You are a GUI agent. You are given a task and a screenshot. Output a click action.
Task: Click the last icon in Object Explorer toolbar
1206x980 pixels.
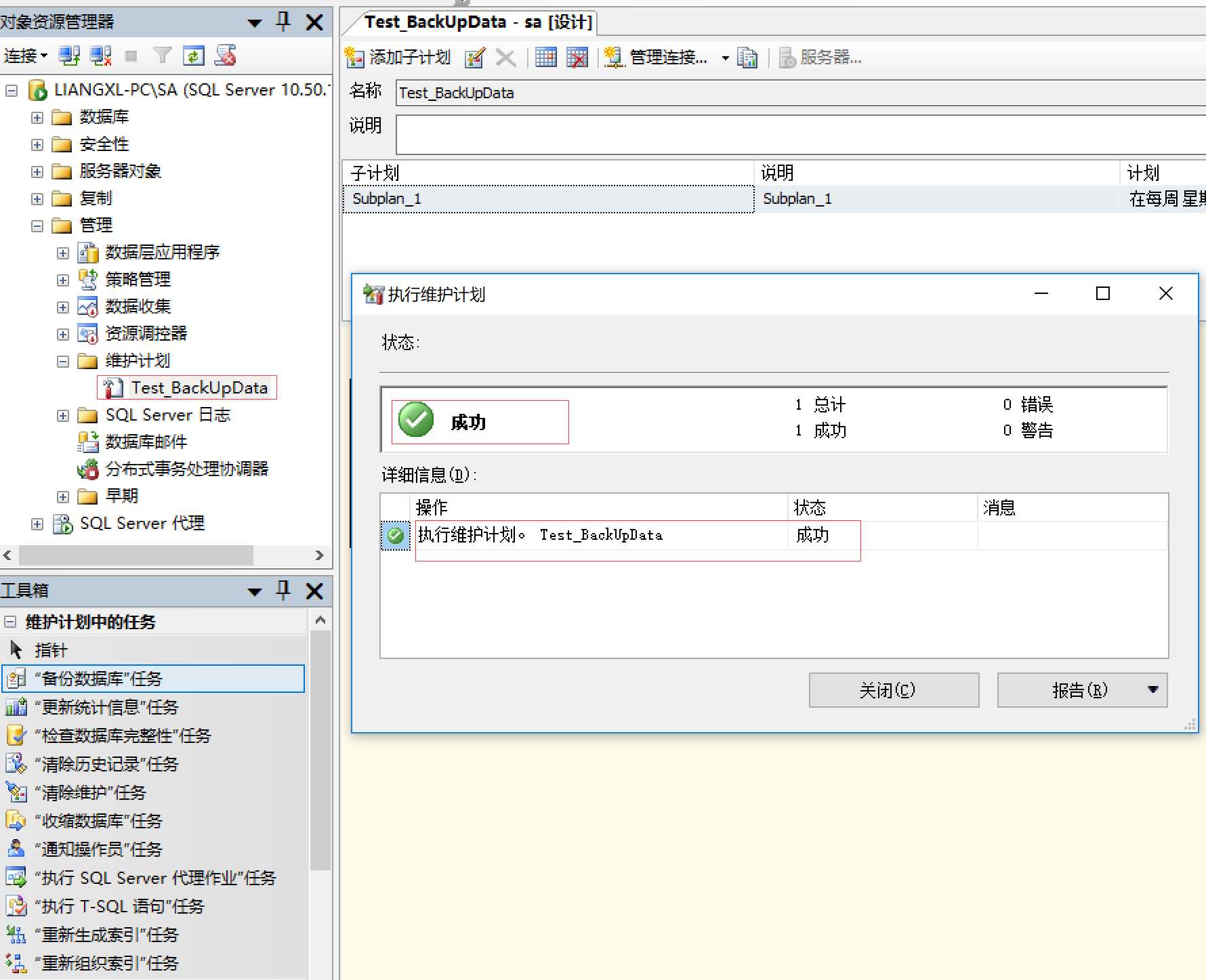[226, 56]
